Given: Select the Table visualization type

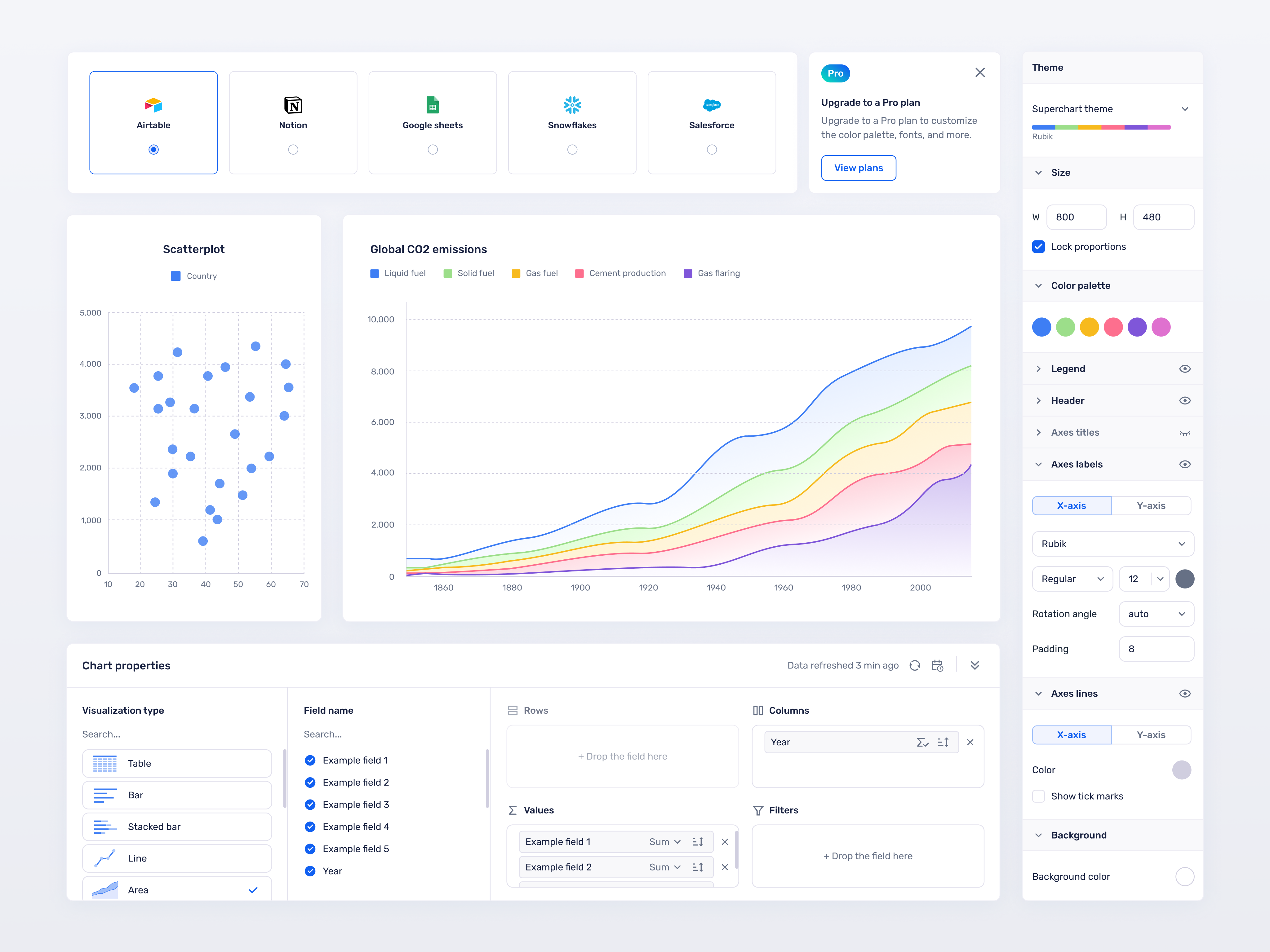Looking at the screenshot, I should (x=177, y=763).
